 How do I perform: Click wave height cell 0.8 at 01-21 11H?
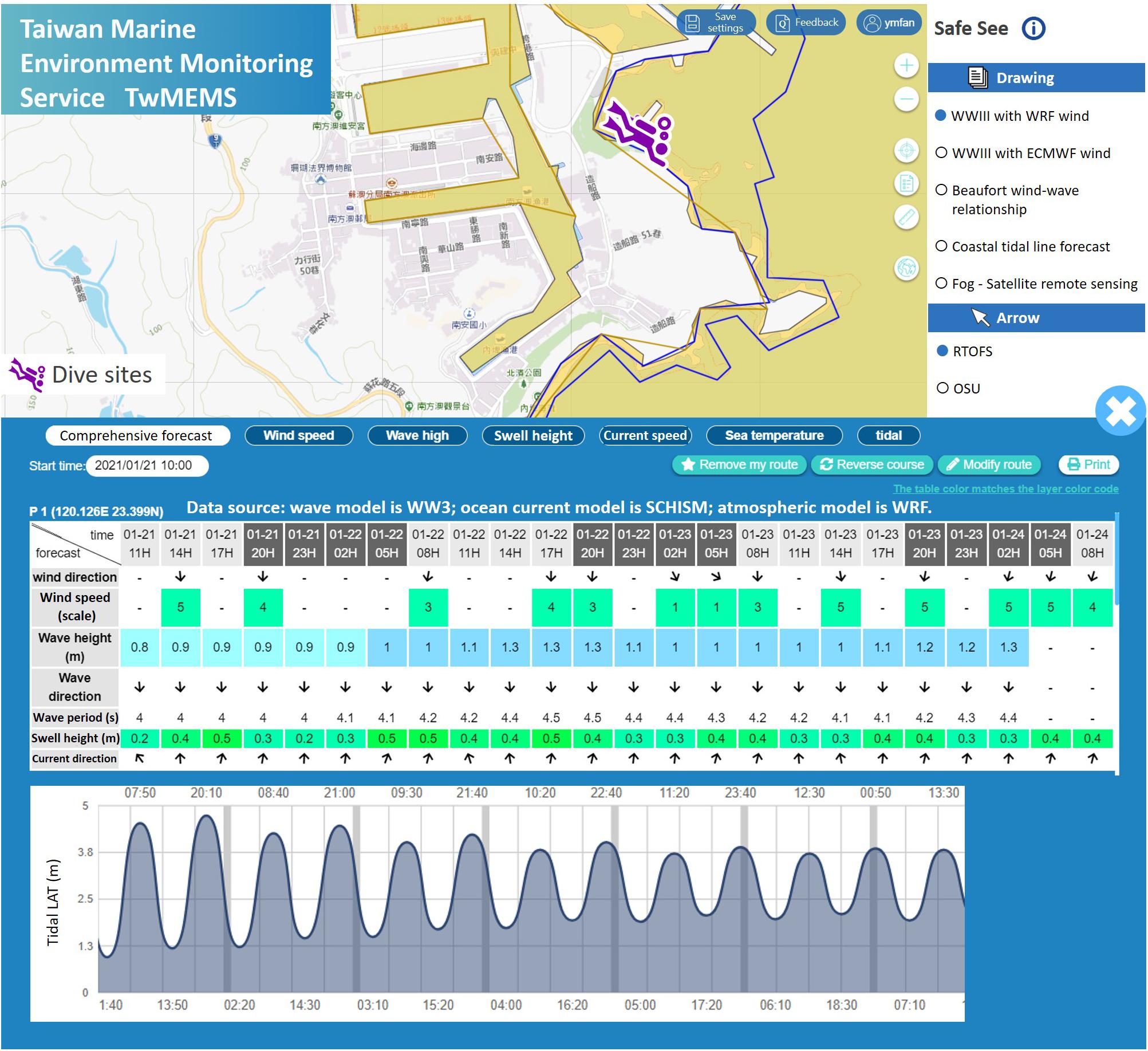140,647
